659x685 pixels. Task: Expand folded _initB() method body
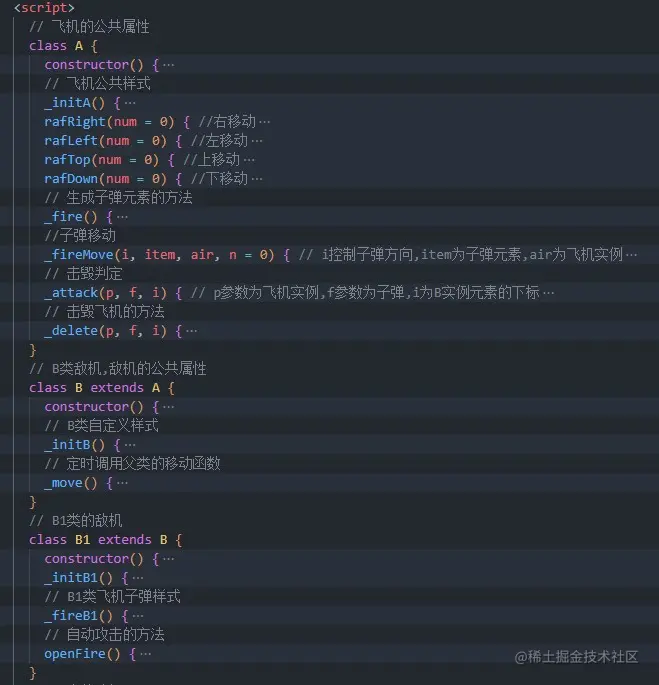(130, 445)
